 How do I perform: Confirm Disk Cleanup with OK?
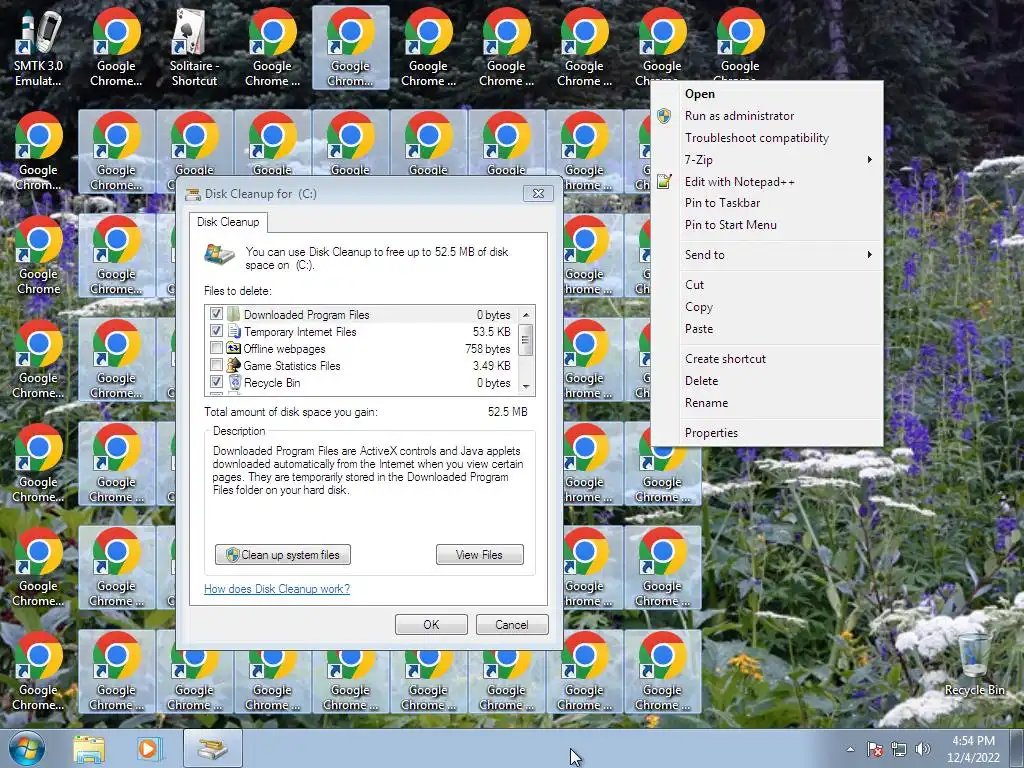pos(431,625)
